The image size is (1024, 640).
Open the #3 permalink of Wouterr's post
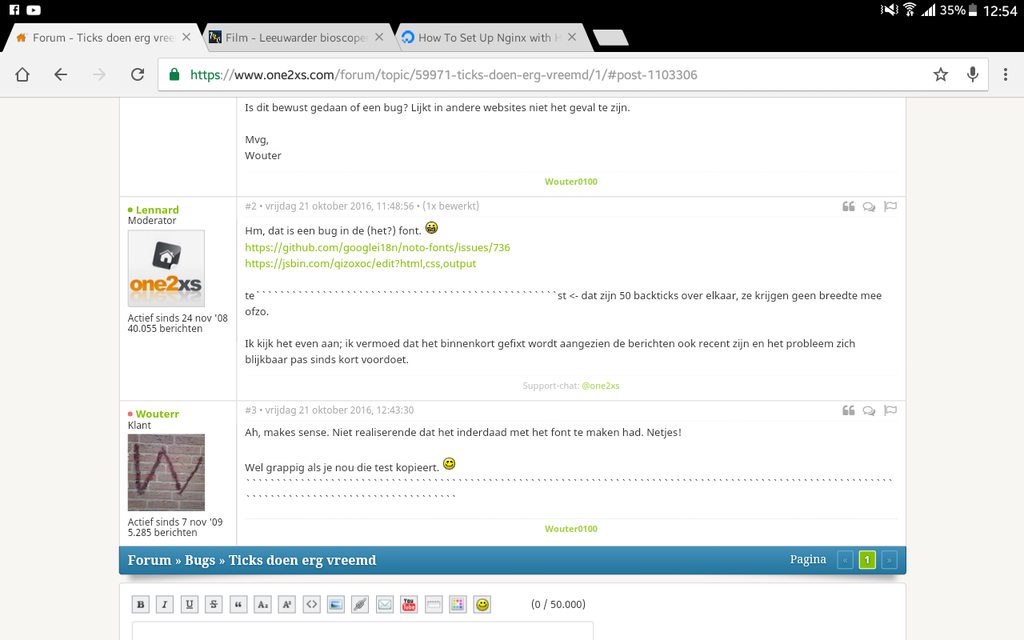tap(251, 410)
